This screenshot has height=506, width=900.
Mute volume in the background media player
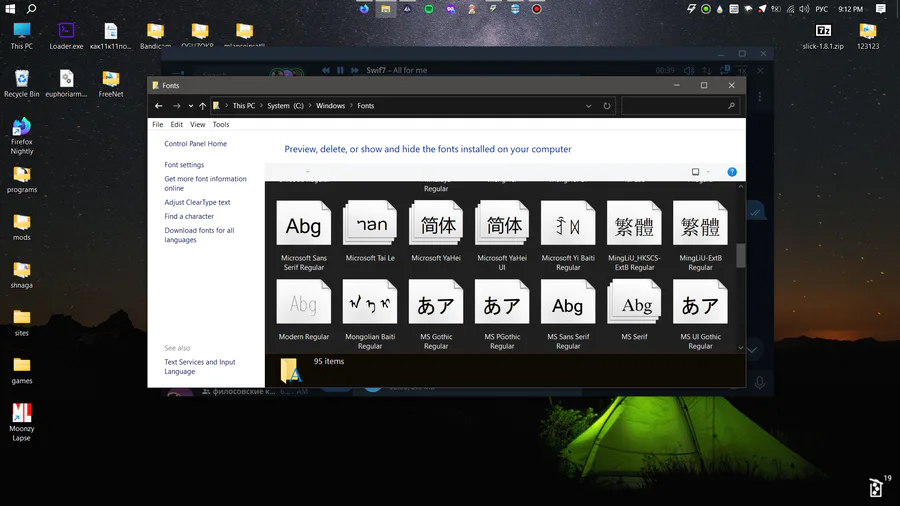(689, 71)
